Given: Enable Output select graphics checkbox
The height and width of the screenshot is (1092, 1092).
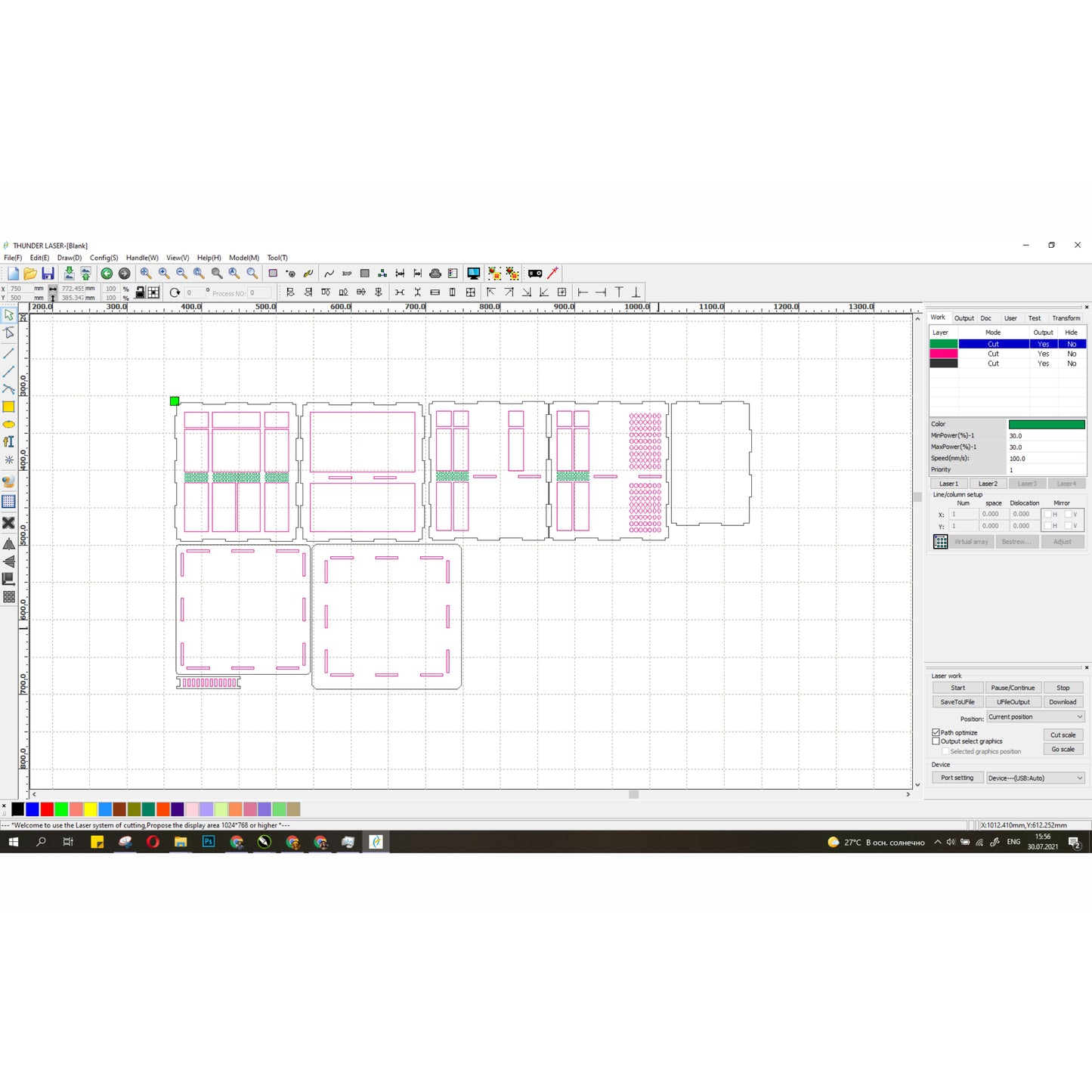Looking at the screenshot, I should point(936,741).
